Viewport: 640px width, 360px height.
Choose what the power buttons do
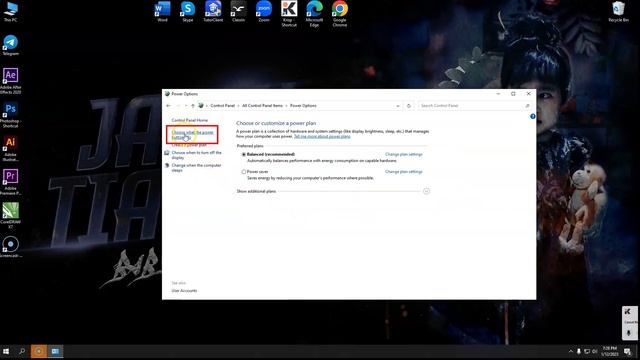pyautogui.click(x=192, y=135)
